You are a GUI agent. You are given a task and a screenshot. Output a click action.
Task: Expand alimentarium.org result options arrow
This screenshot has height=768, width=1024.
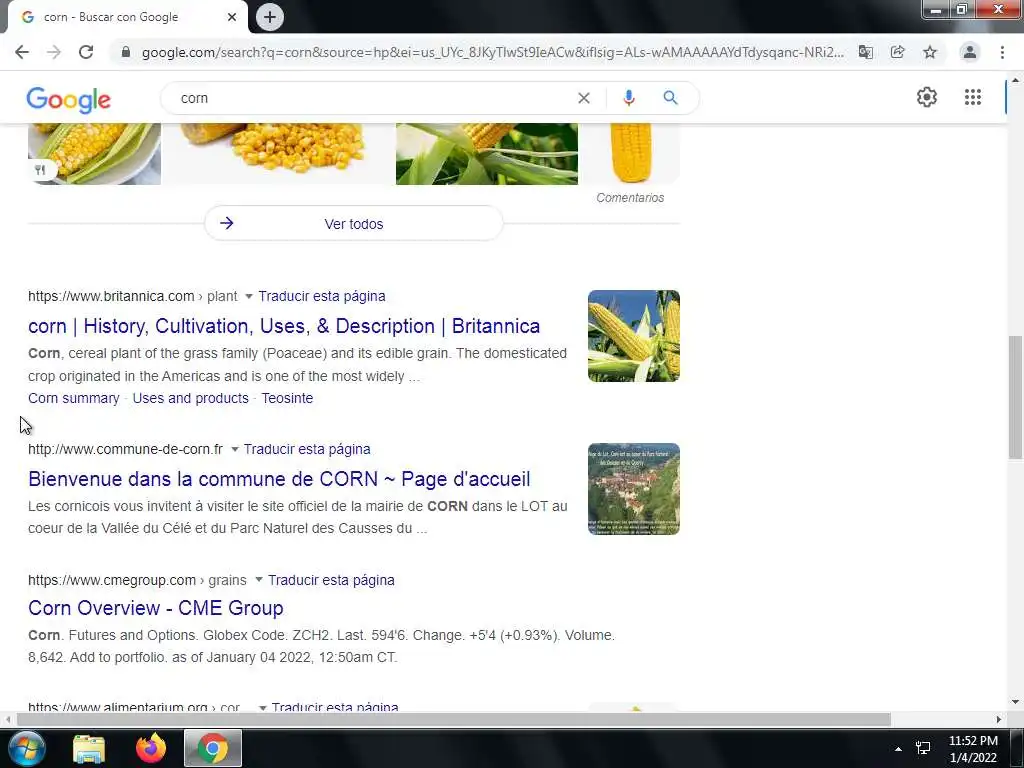tap(263, 707)
